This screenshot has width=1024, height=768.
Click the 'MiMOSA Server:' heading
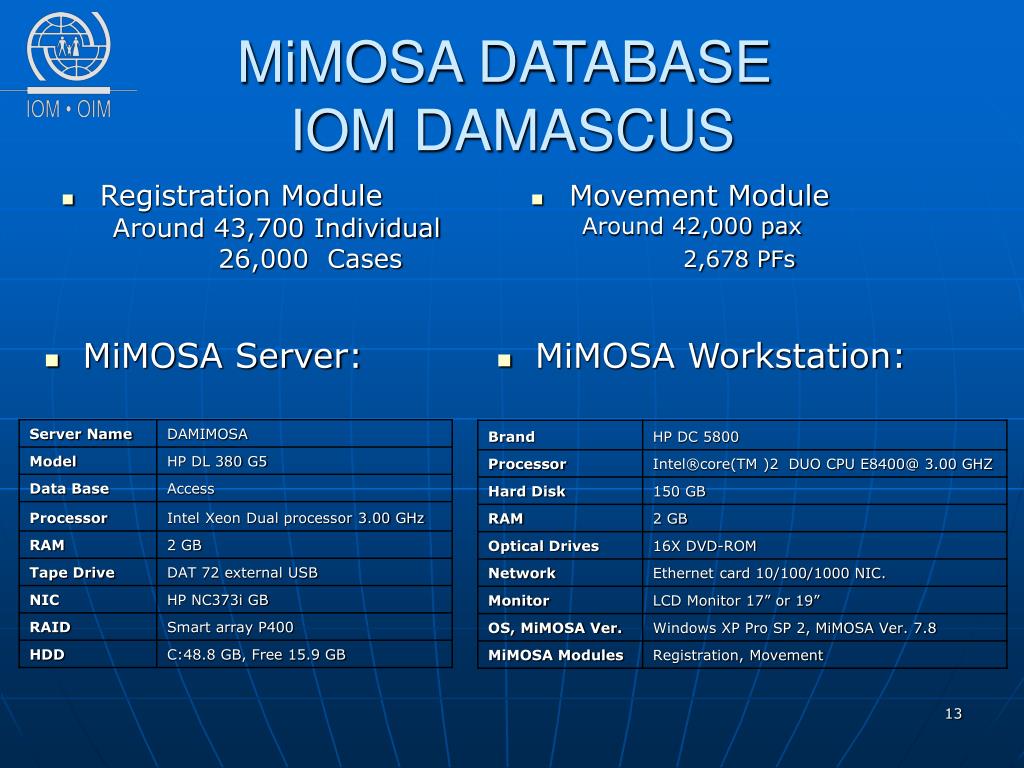(x=222, y=356)
